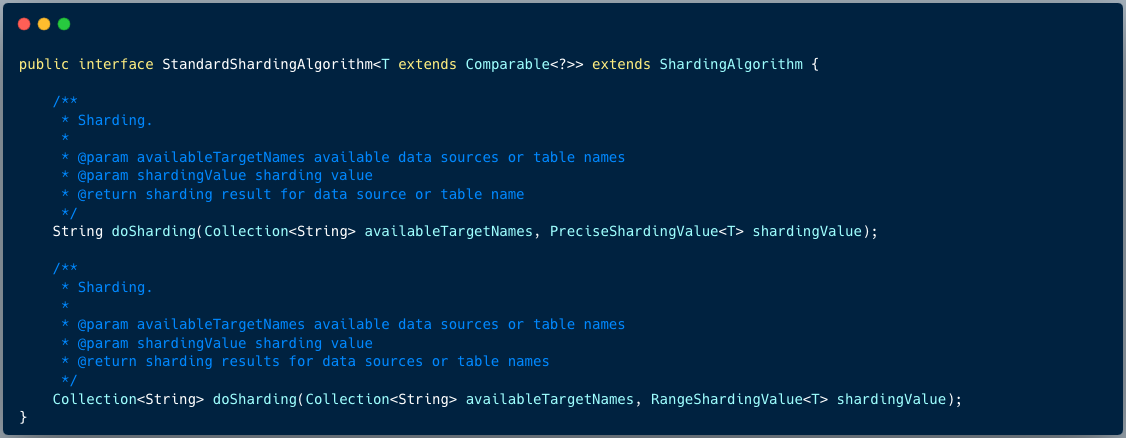1126x438 pixels.
Task: Click the second 'Sharding.' Javadoc description line
Action: tap(114, 287)
